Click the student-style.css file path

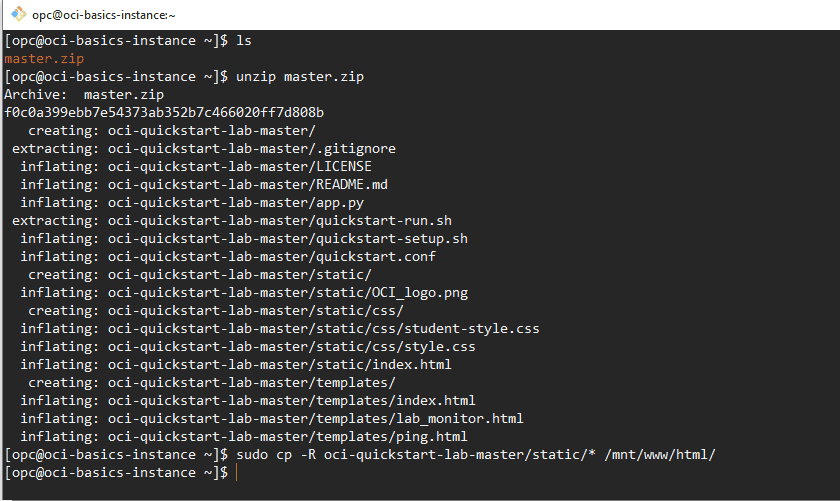point(324,328)
